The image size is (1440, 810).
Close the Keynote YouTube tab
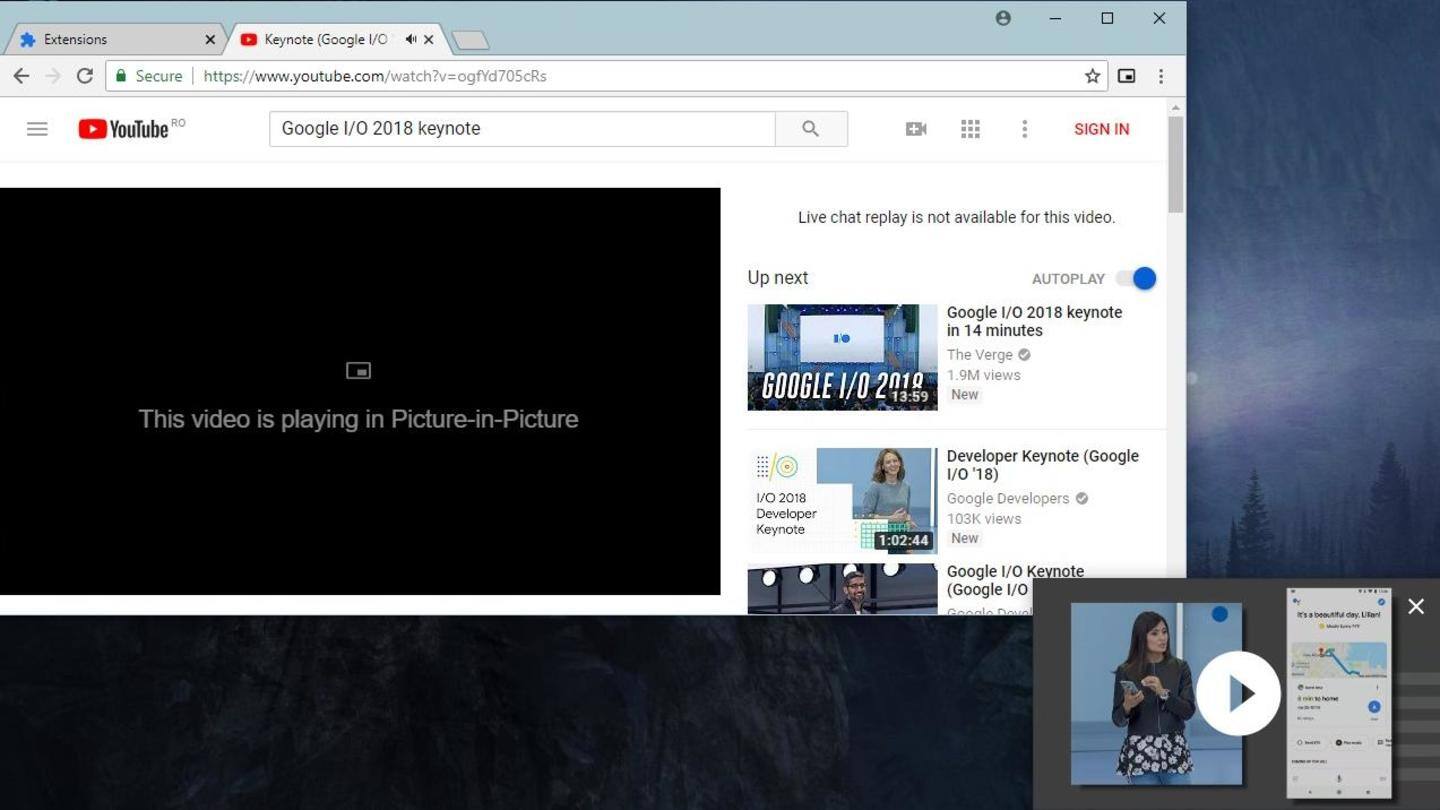[429, 40]
